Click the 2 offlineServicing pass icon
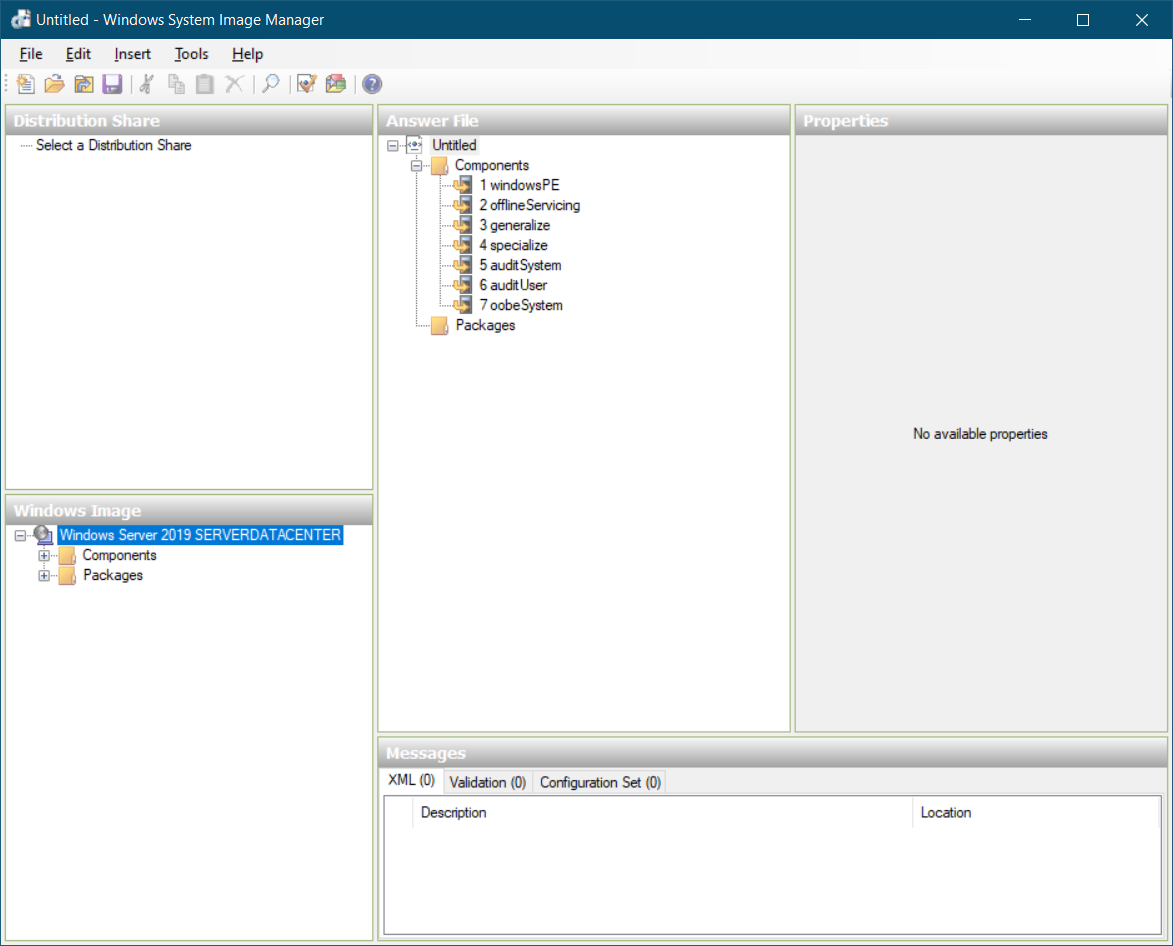The height and width of the screenshot is (946, 1173). pos(463,205)
